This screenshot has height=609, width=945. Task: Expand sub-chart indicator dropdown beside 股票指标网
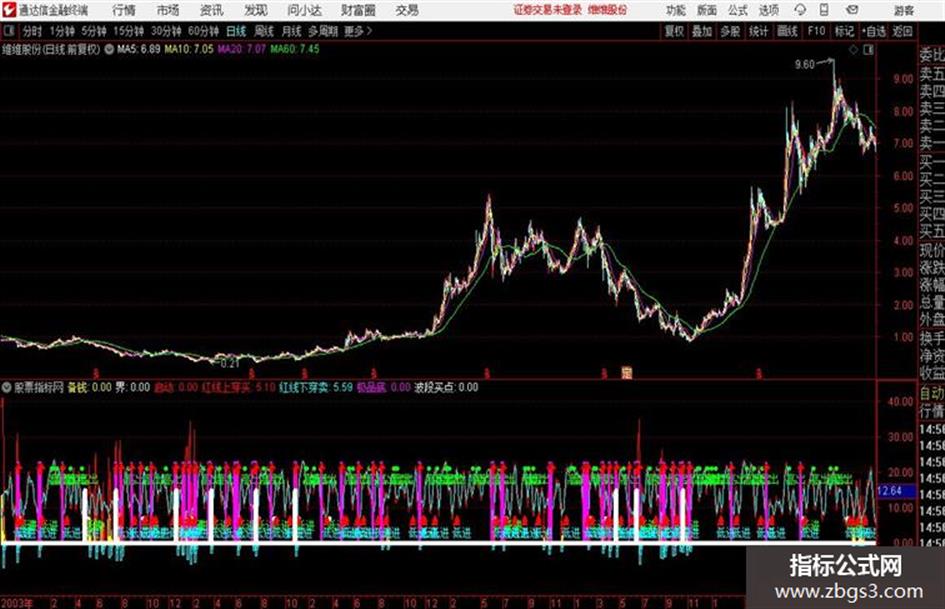(7, 388)
